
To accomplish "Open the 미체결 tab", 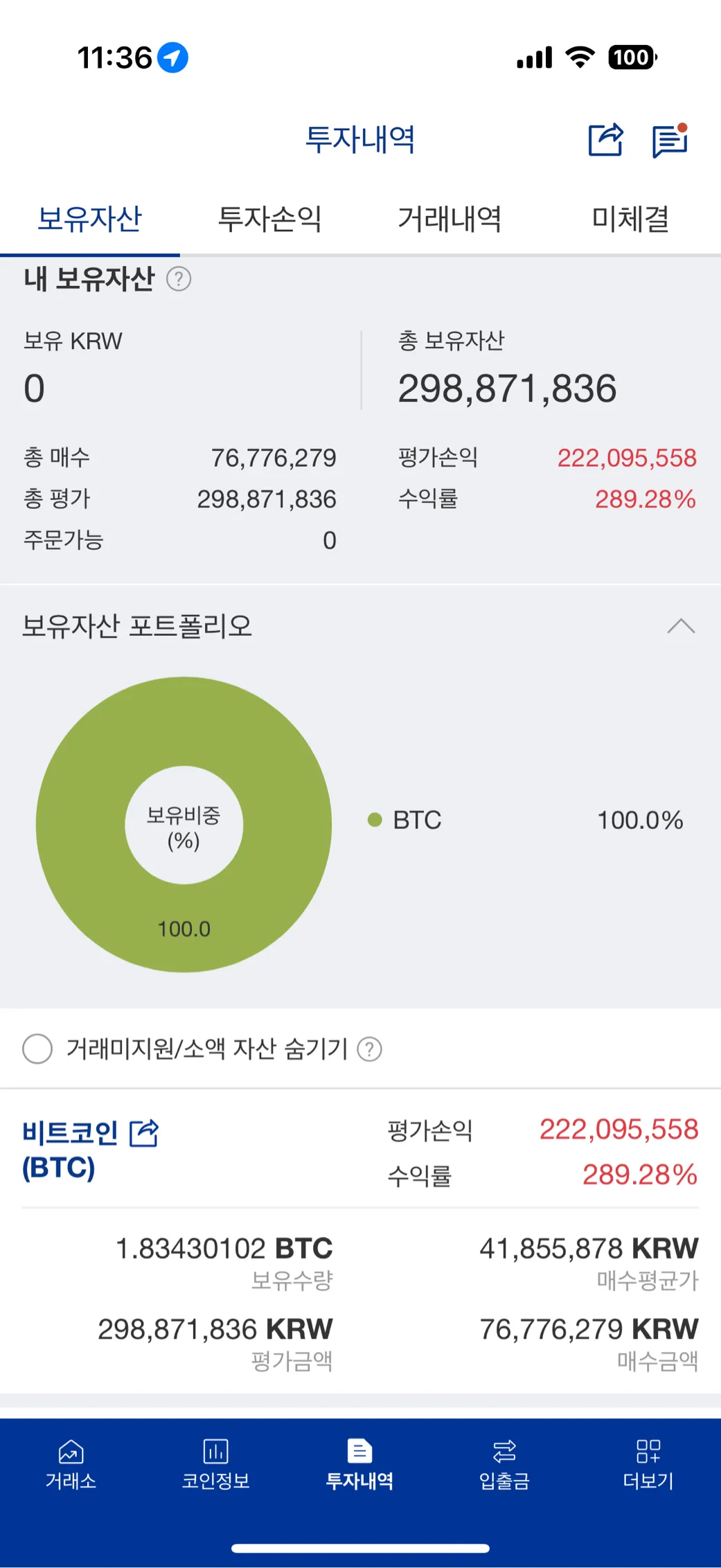I will tap(630, 219).
